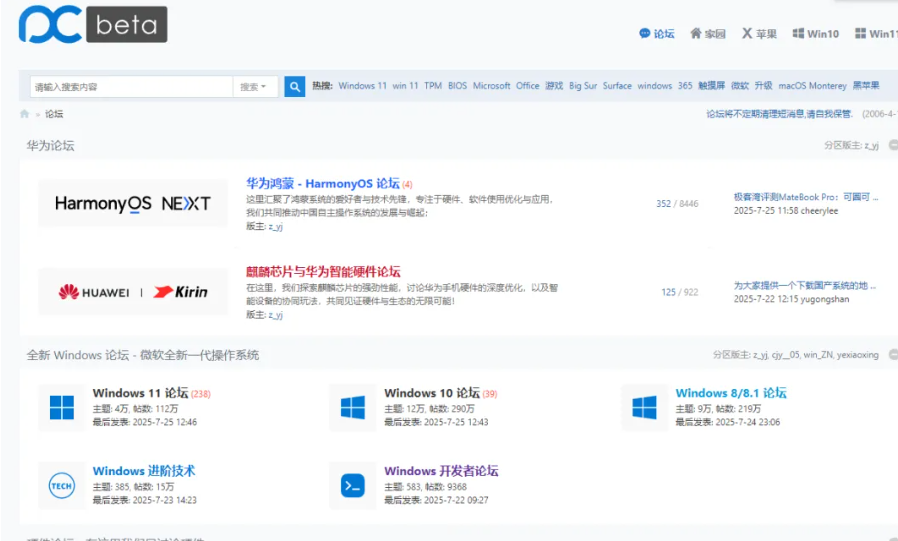Image resolution: width=898 pixels, height=541 pixels.
Task: Click moderator z_yj under 麒麟芯片 forum
Action: click(x=275, y=315)
